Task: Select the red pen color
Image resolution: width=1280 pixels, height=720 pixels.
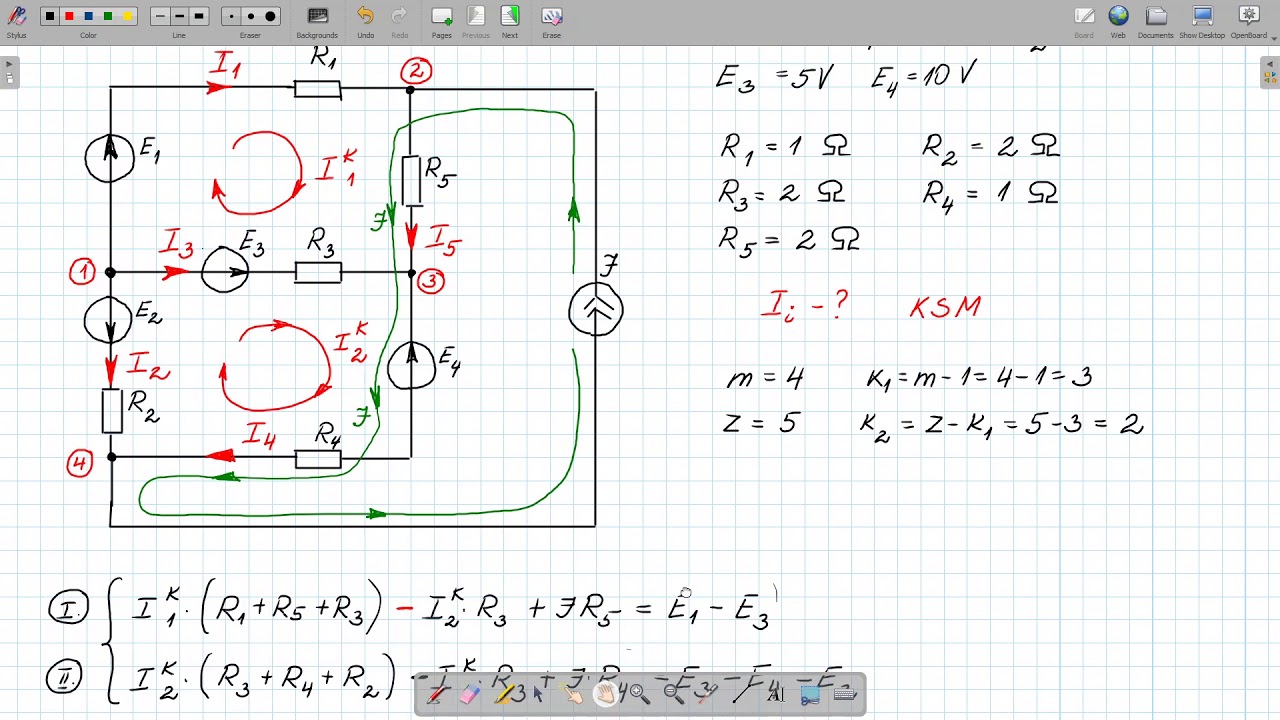Action: click(69, 16)
